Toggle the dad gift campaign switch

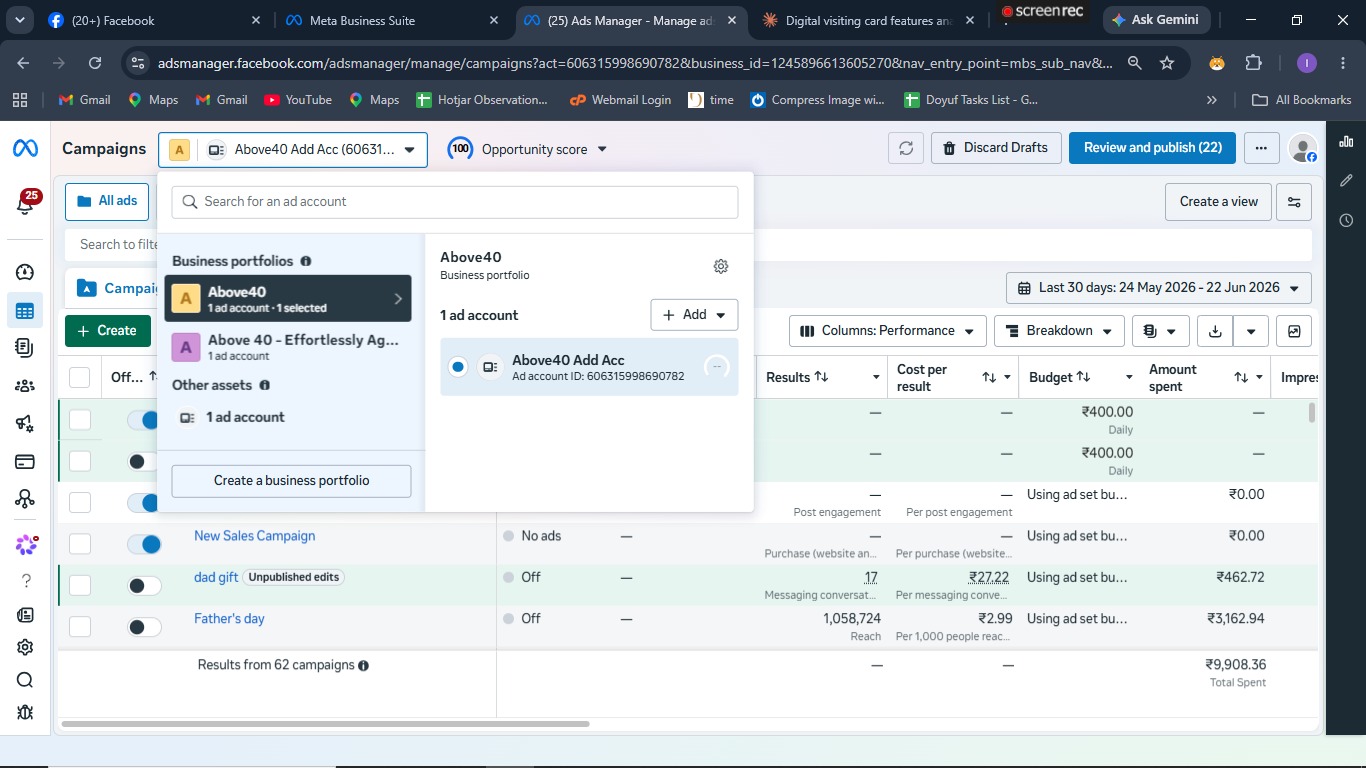coord(145,586)
